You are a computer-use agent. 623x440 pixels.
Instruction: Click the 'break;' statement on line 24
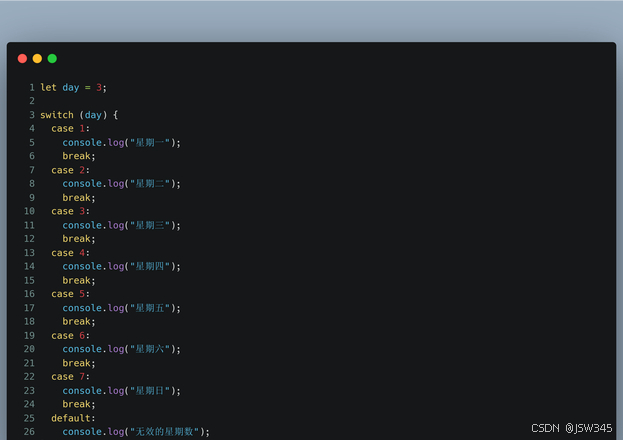[x=79, y=404]
